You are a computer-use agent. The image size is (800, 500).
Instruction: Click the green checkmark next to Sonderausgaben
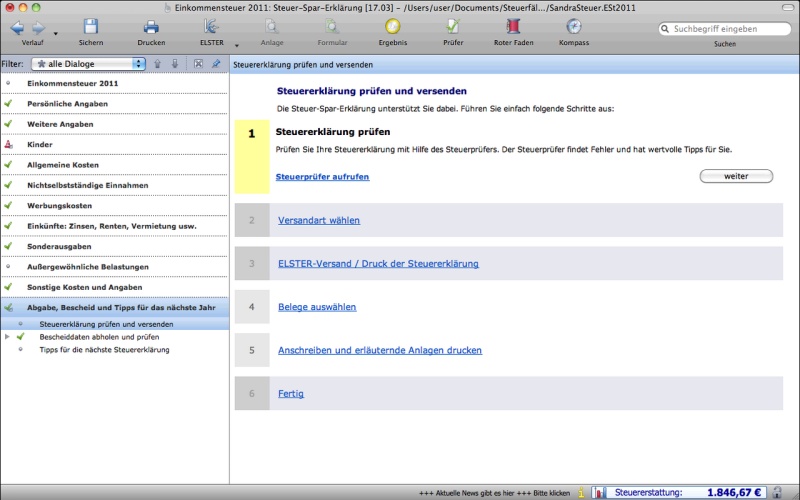pos(8,246)
